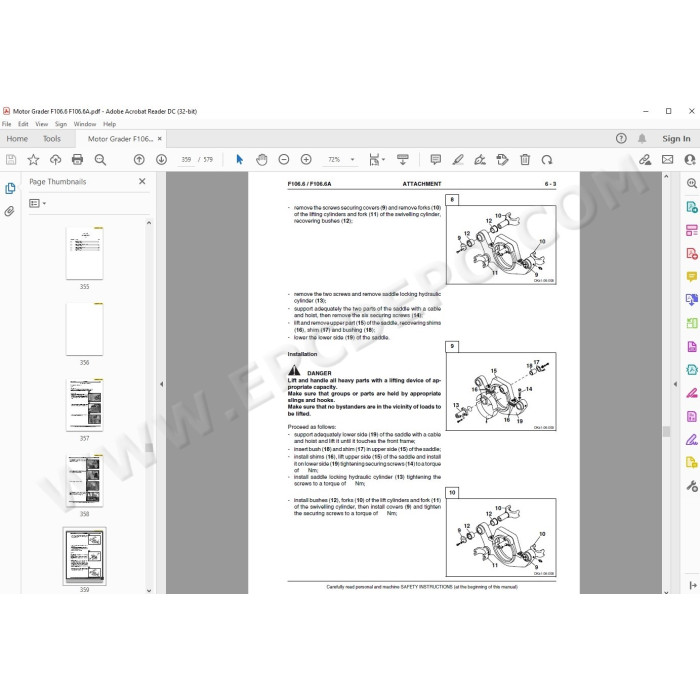The height and width of the screenshot is (700, 700).
Task: Expand the zoom level dropdown arrow
Action: point(353,159)
